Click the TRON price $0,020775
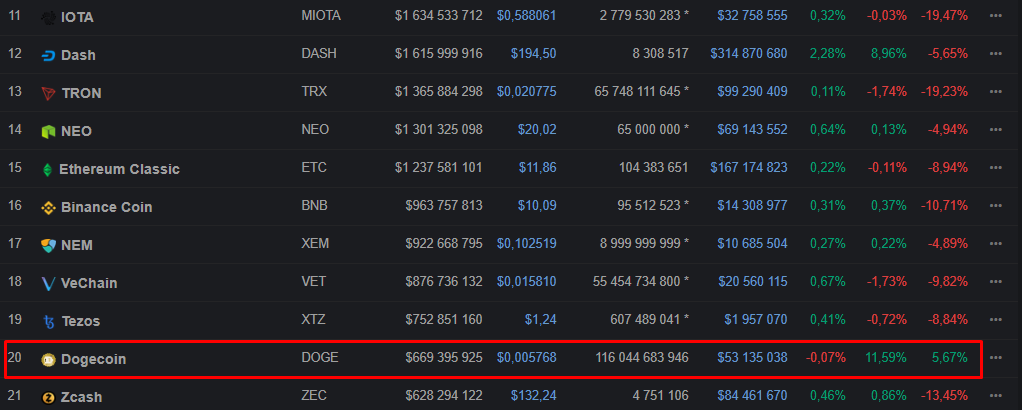This screenshot has height=410, width=1022. pyautogui.click(x=527, y=91)
